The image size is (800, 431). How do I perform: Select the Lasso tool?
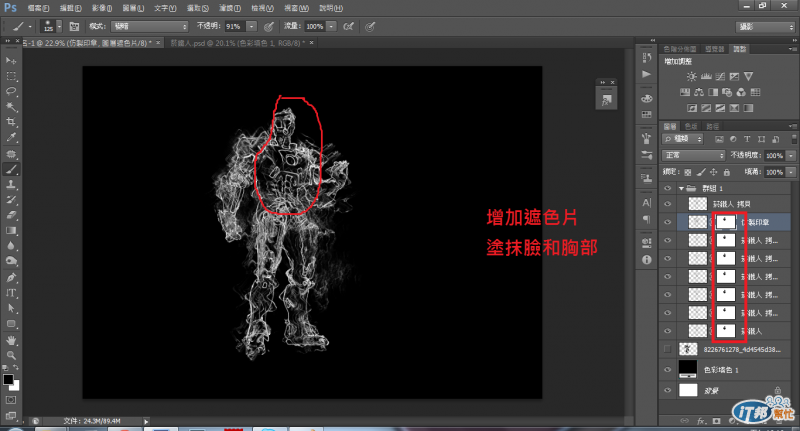pyautogui.click(x=11, y=91)
